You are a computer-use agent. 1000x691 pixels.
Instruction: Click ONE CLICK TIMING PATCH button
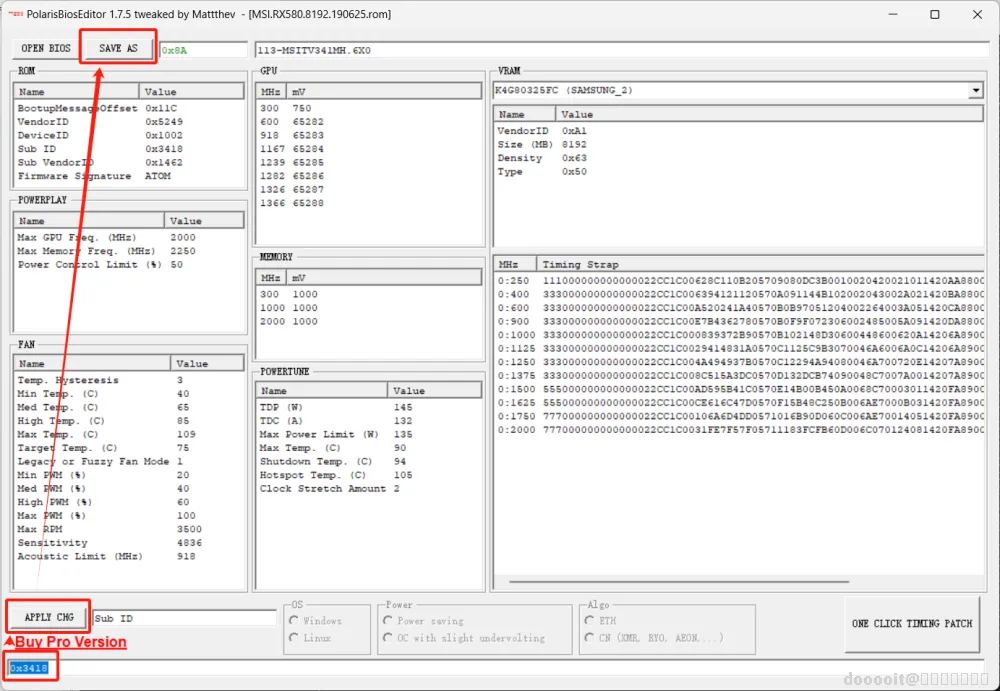(x=912, y=623)
